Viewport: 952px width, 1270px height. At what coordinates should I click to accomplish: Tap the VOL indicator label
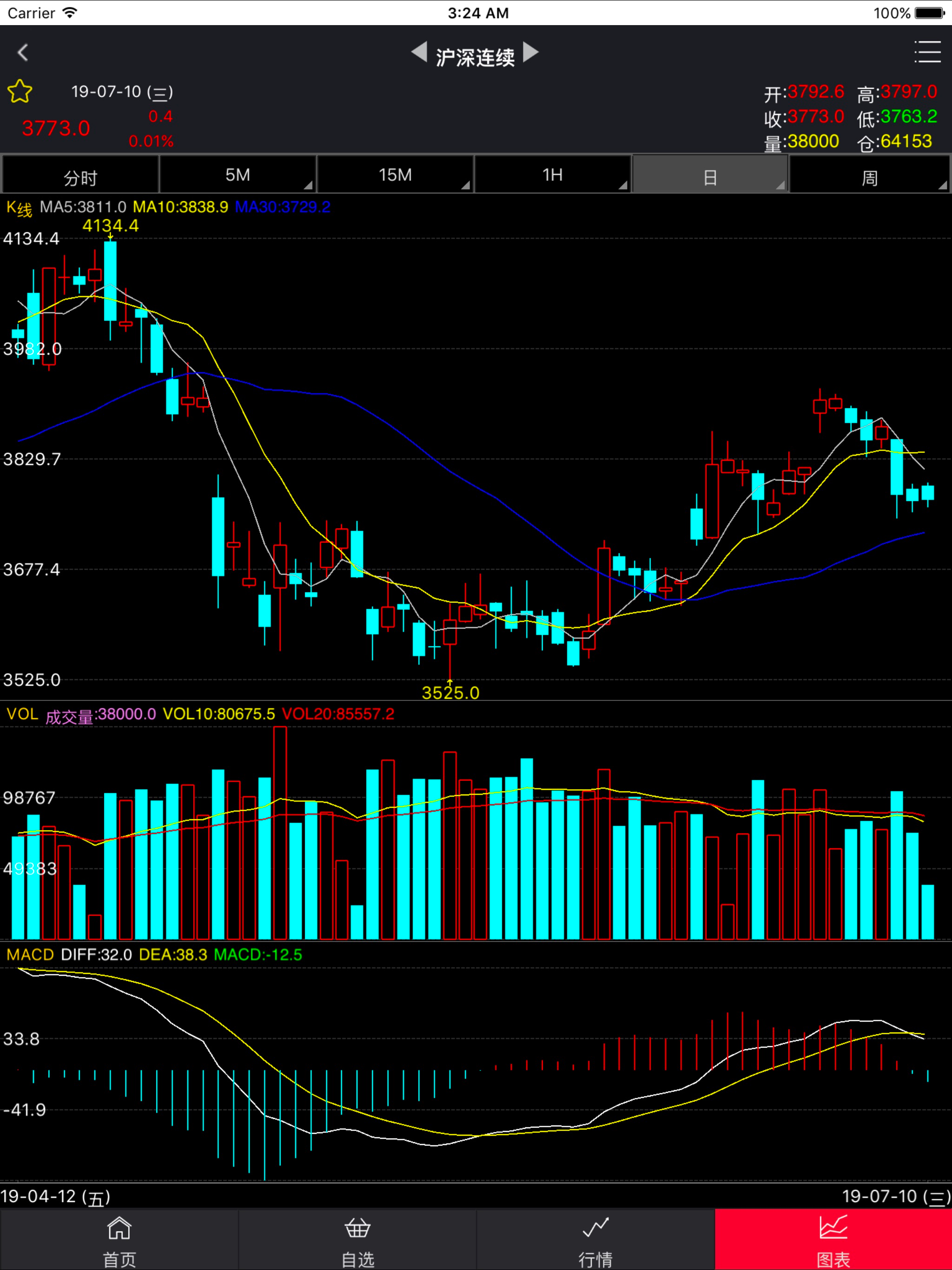tap(22, 714)
